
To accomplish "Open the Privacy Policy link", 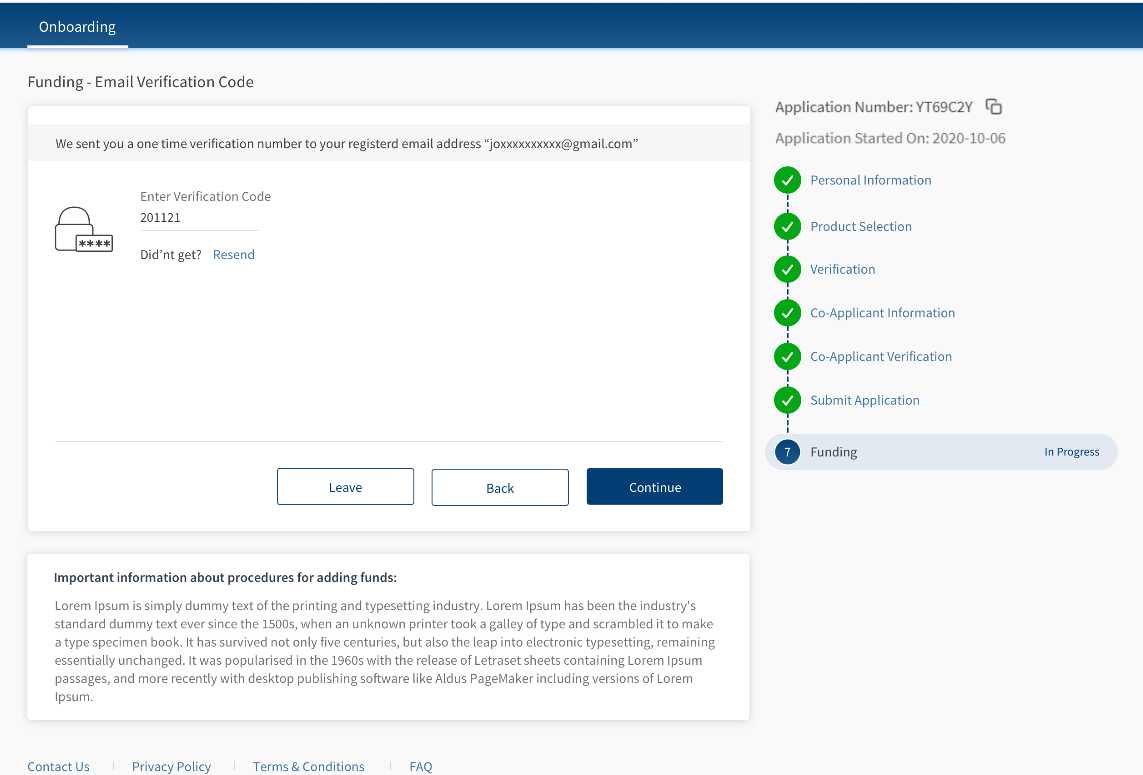I will [x=171, y=766].
